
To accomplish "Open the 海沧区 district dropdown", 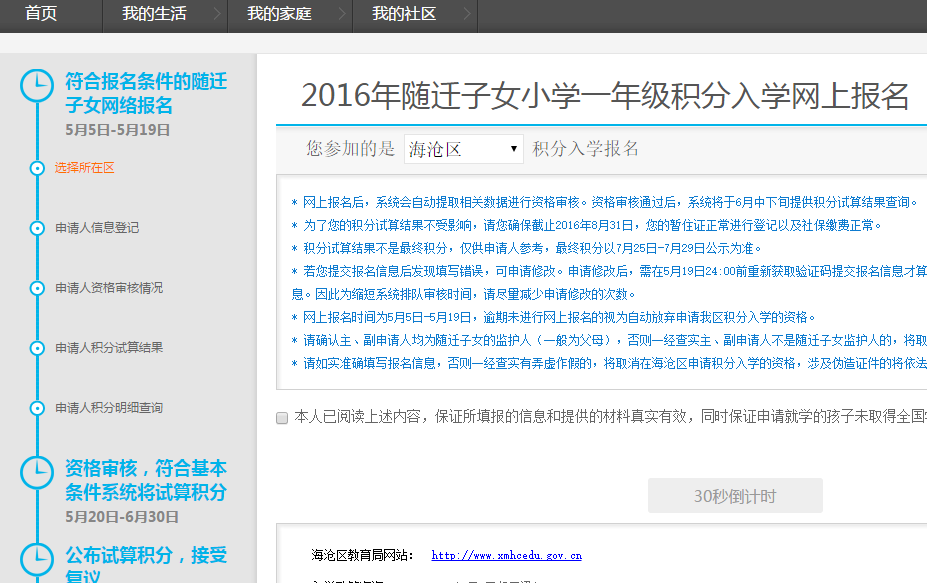I will point(463,150).
